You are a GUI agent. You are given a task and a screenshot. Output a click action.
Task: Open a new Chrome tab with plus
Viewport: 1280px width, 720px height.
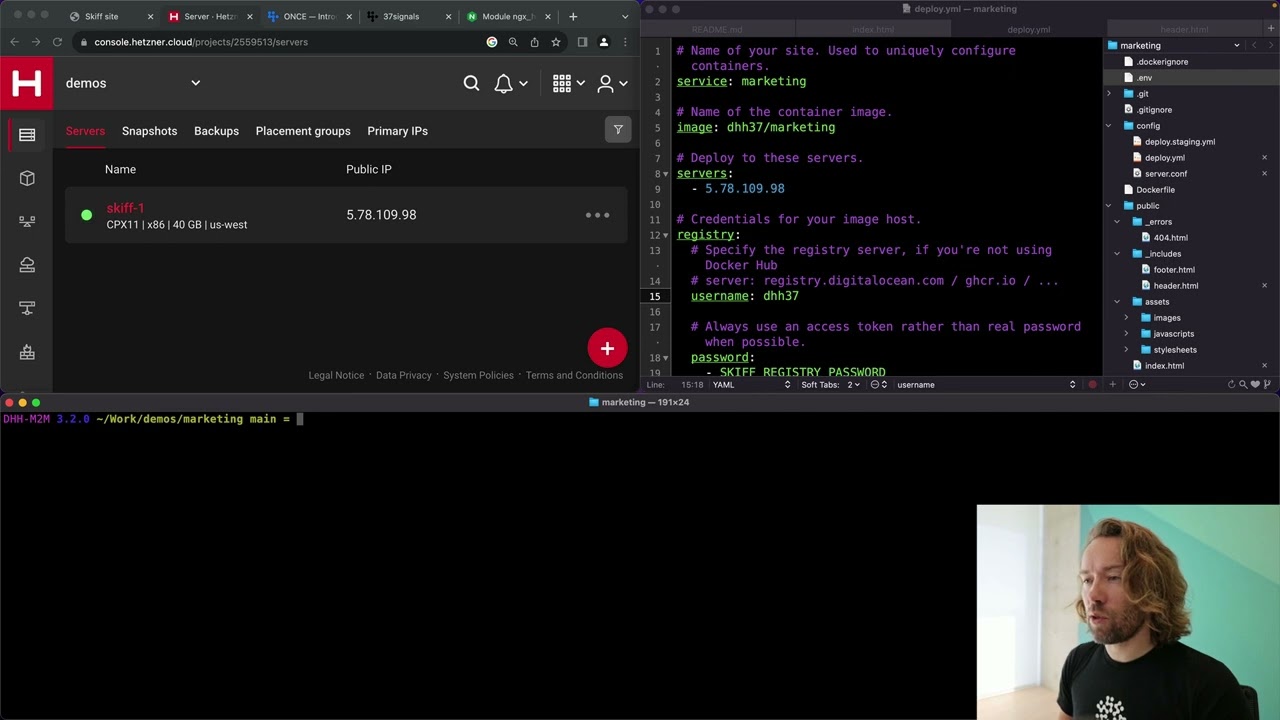573,16
